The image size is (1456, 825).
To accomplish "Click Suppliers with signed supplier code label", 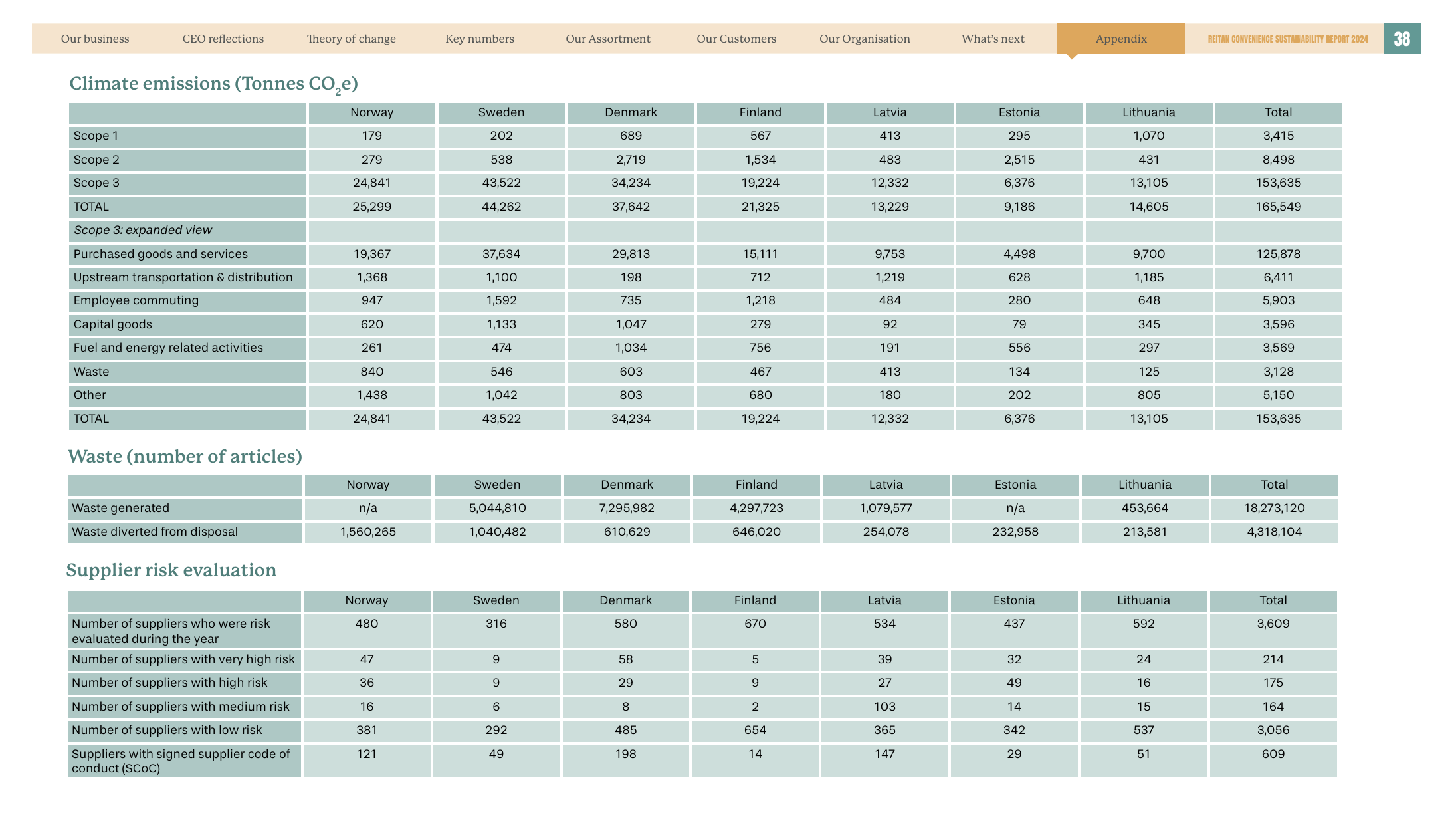I will 185,761.
